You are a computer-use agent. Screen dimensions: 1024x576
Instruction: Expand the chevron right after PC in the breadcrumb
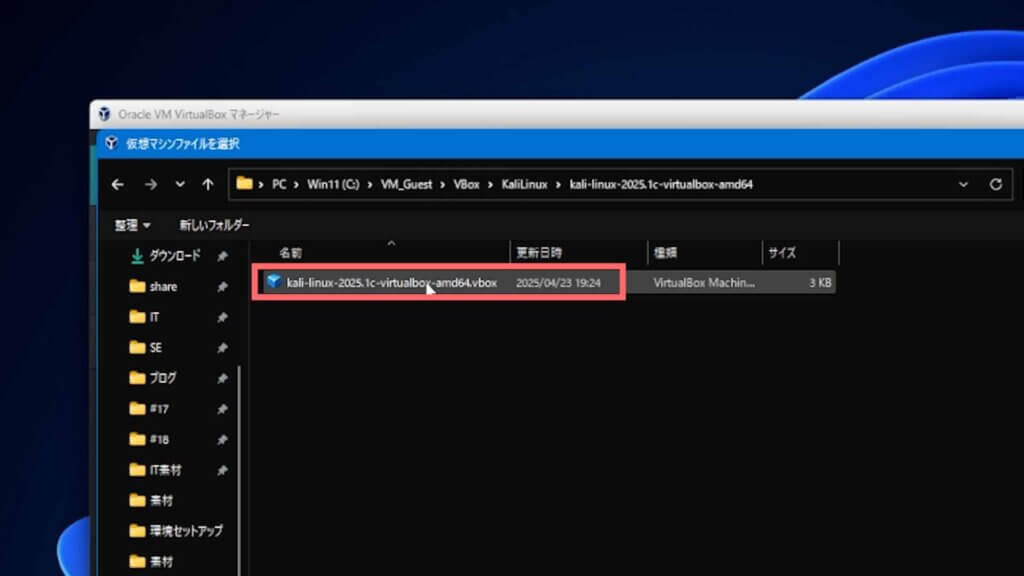tap(296, 185)
